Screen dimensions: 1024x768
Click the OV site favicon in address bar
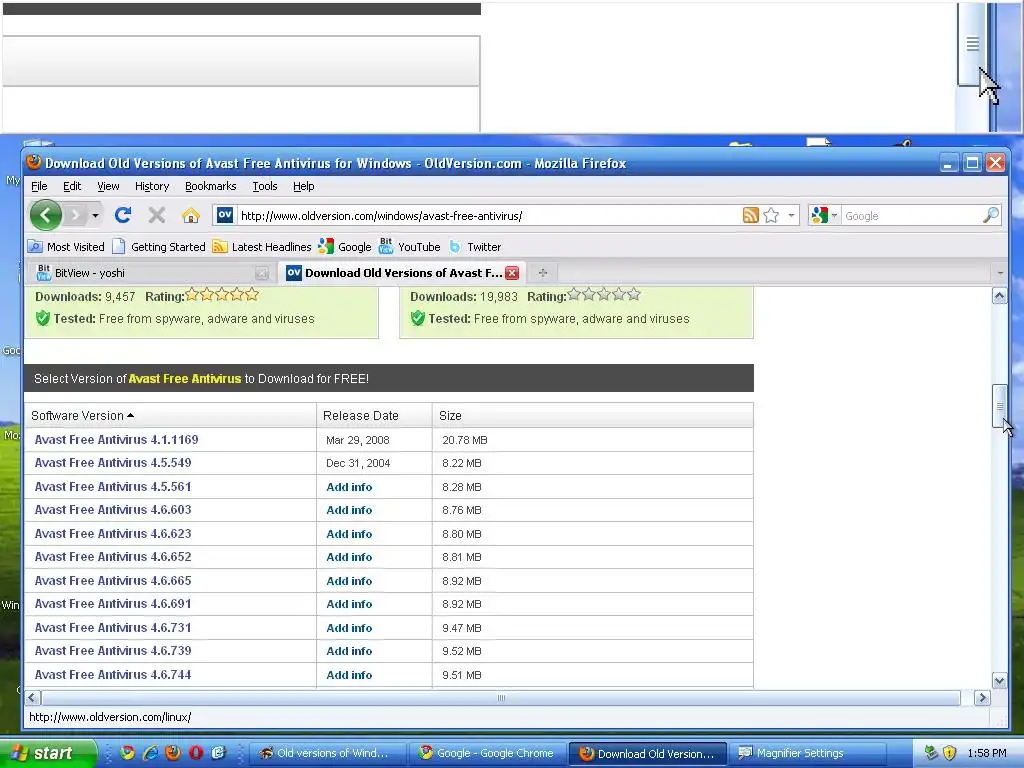[x=225, y=215]
